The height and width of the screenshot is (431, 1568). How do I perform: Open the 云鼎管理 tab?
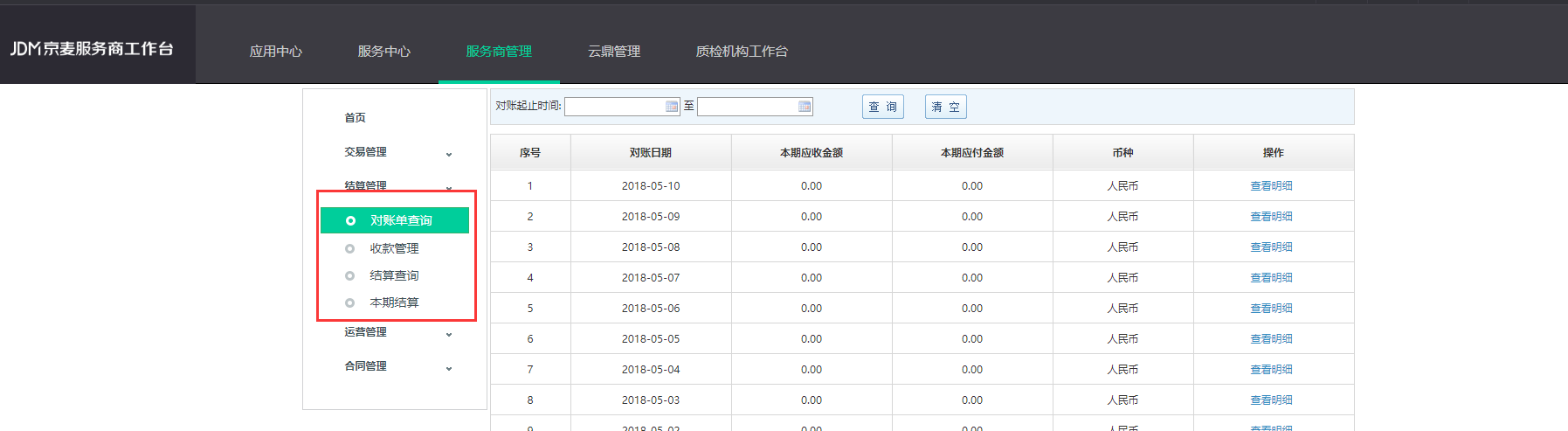pos(614,52)
